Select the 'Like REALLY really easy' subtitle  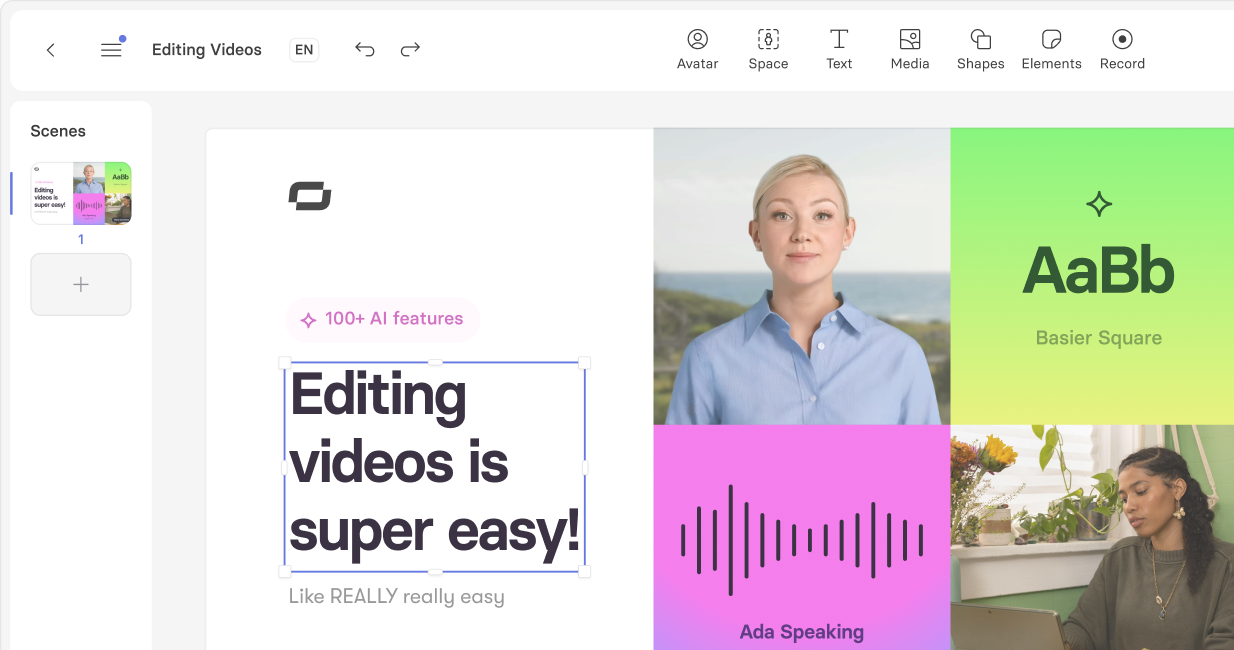pos(396,597)
